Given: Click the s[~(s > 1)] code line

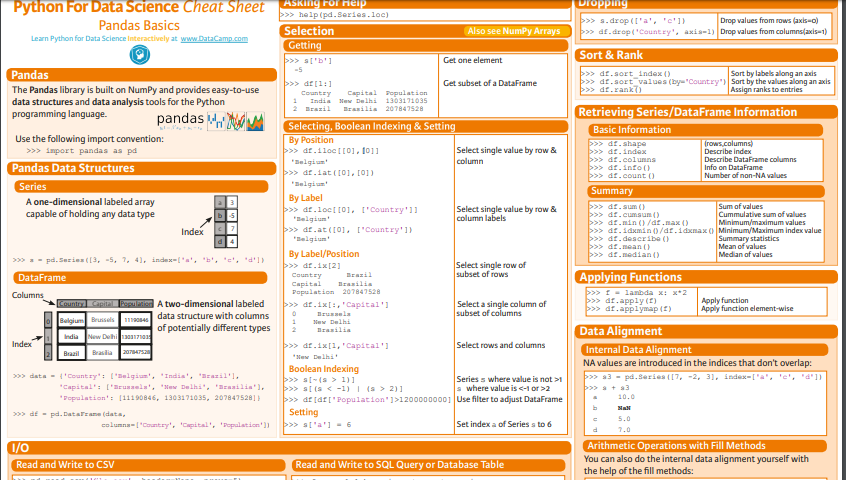Looking at the screenshot, I should (x=319, y=380).
